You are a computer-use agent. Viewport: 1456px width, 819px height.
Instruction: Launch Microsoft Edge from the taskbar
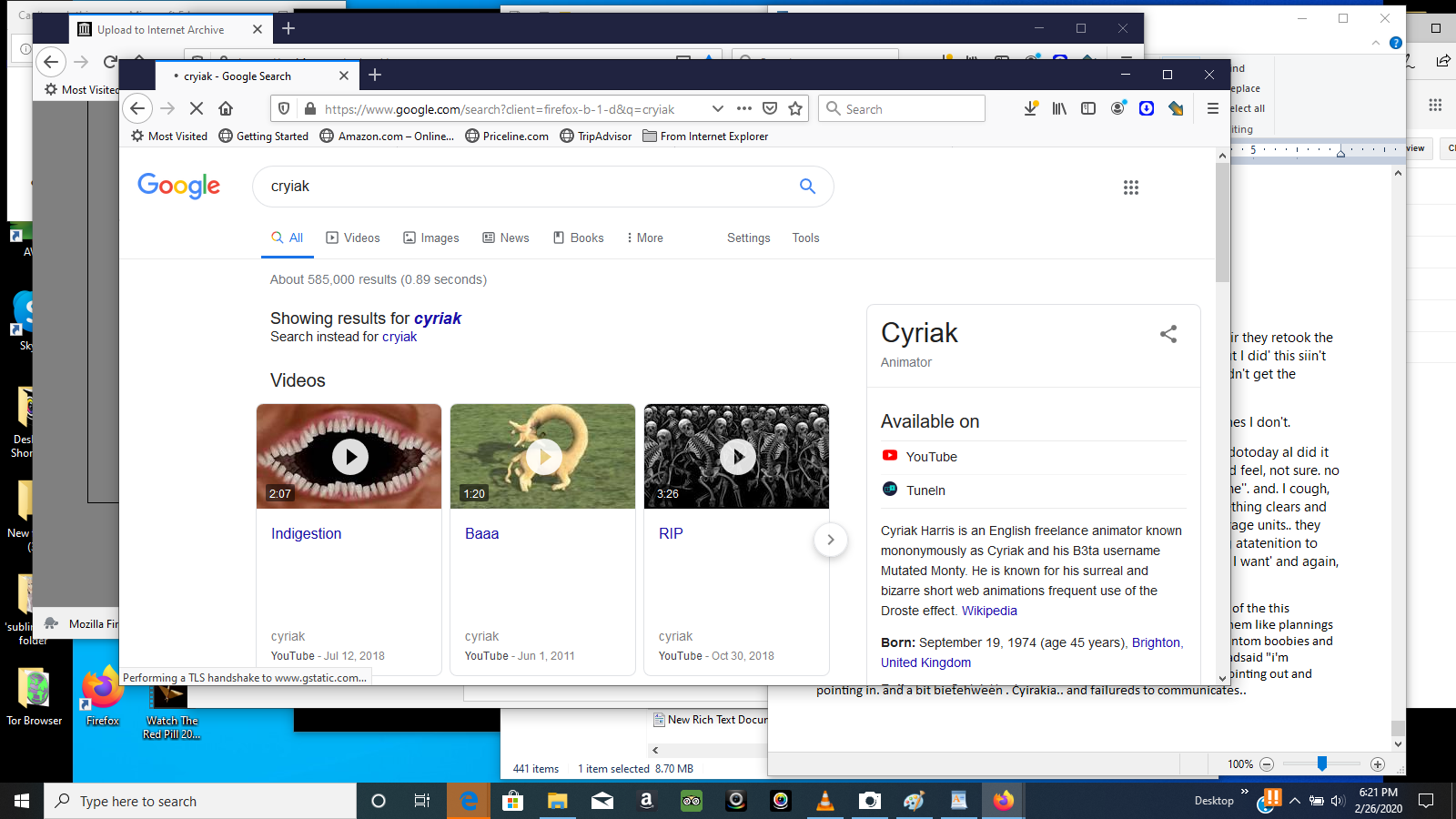pyautogui.click(x=469, y=801)
